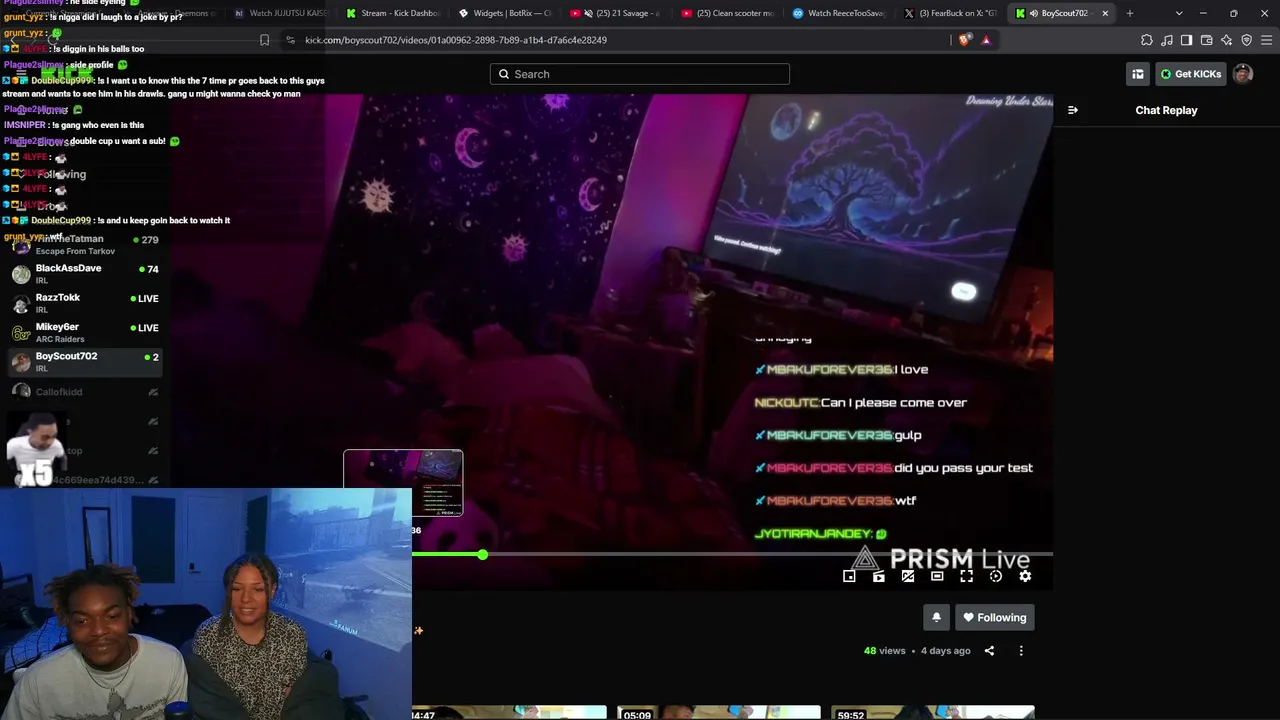Click the dashboard layout icon beside Get KICKs
Screen dimensions: 1280x720
click(1138, 74)
